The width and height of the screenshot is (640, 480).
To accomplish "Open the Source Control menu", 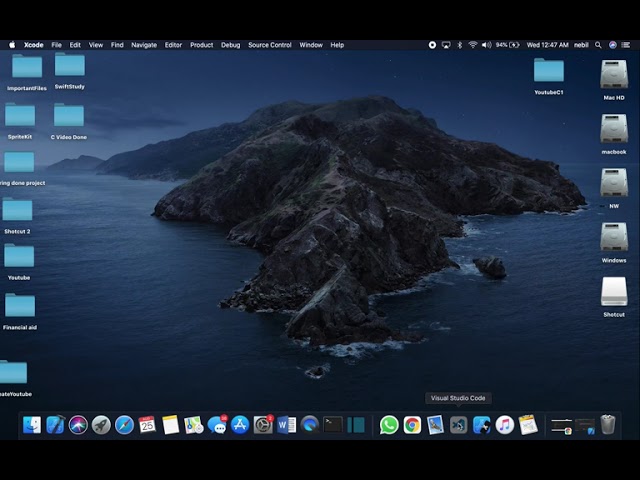I will point(270,45).
